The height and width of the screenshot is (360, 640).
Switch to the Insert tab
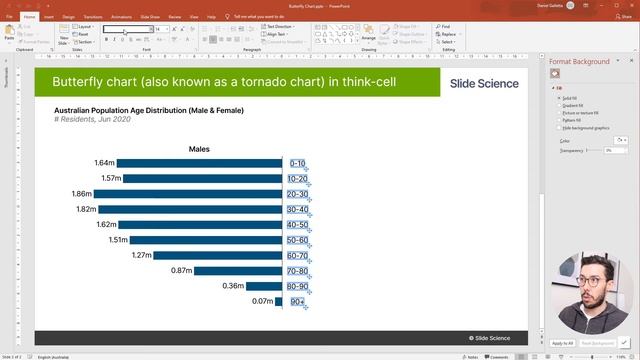[x=49, y=17]
